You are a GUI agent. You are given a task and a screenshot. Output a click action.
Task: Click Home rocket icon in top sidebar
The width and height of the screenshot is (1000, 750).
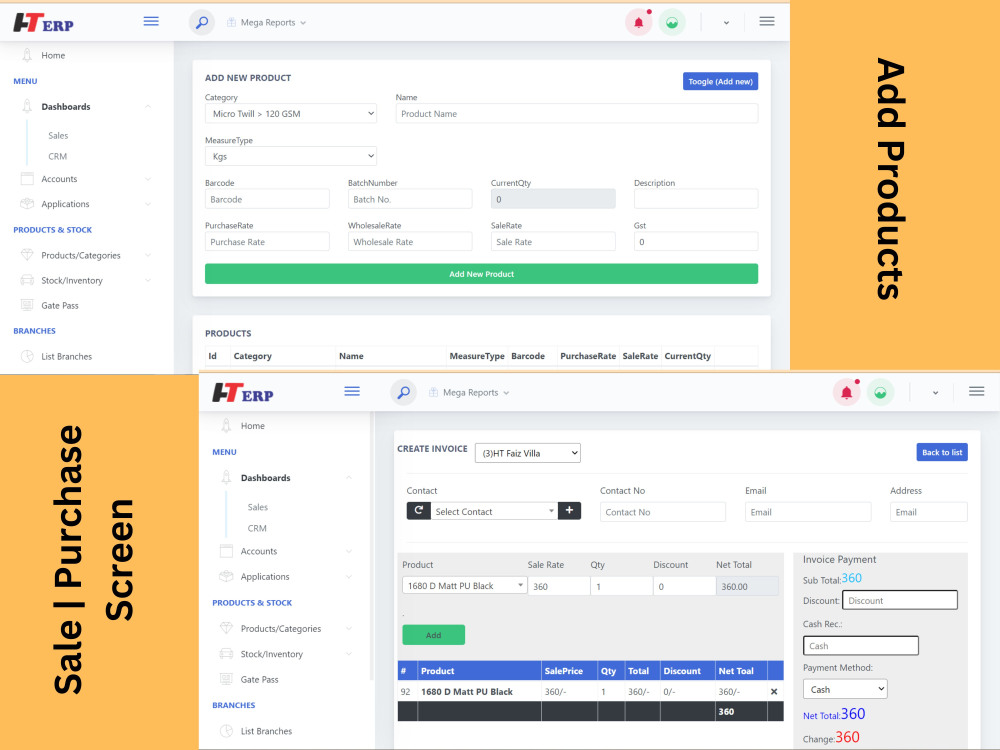coord(27,55)
